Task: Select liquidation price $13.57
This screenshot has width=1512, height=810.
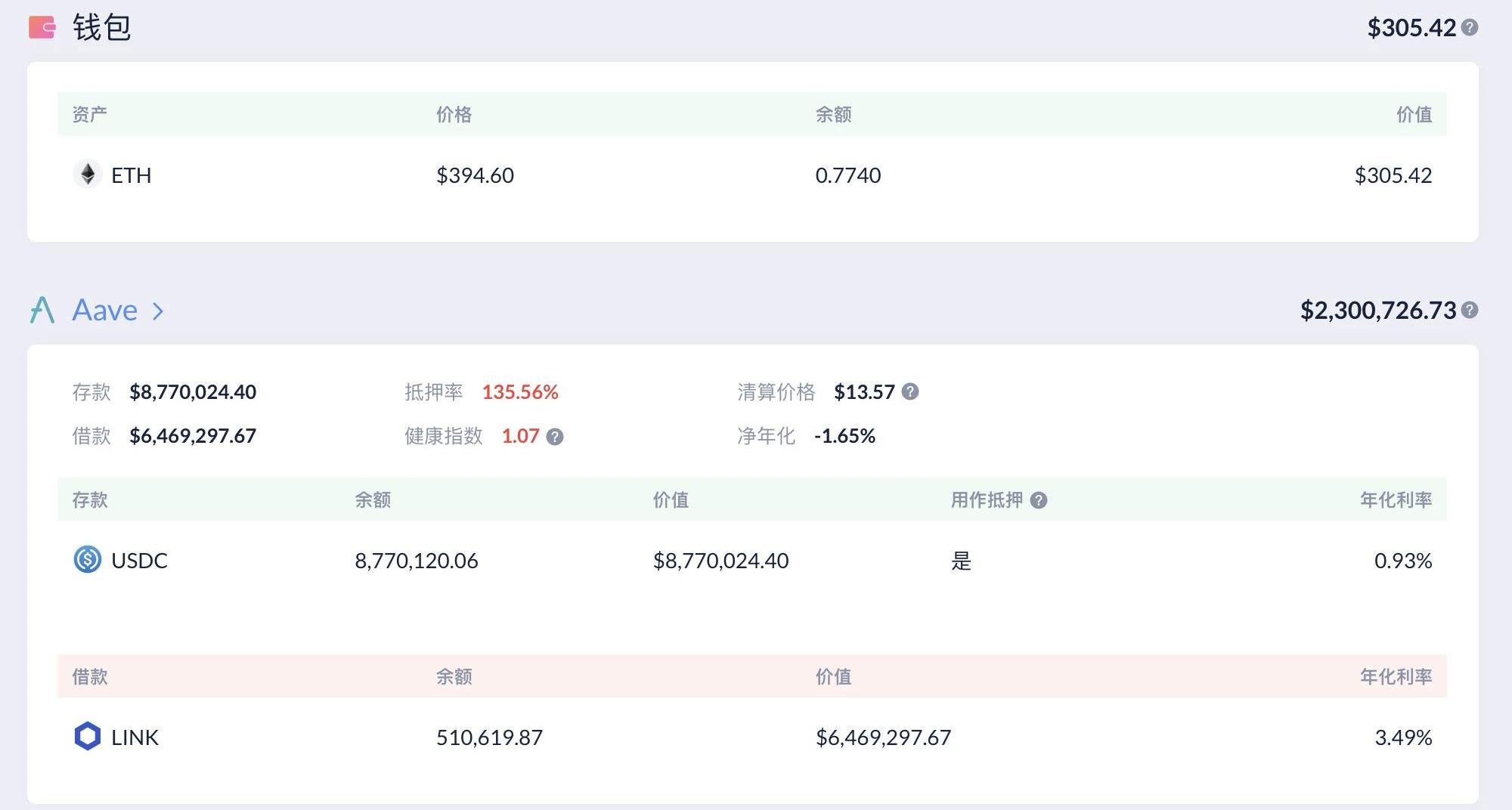Action: 864,392
